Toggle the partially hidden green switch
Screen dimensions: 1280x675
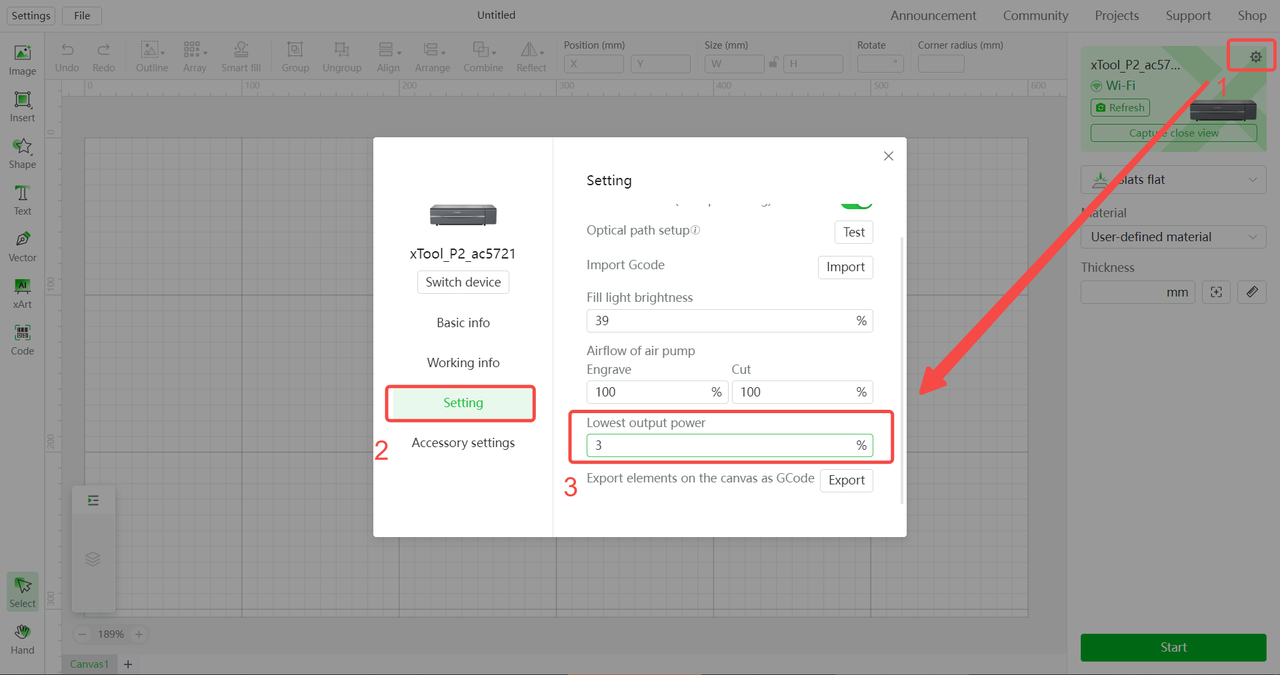(856, 203)
